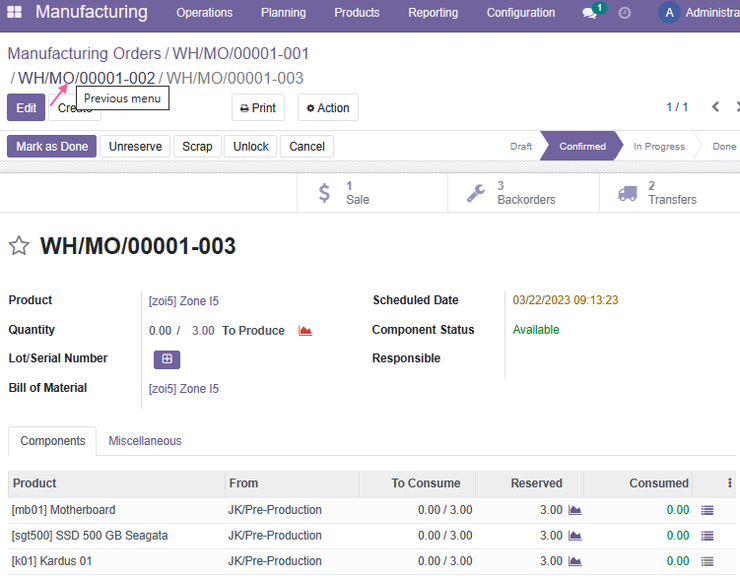Open the 2 Transfers smart button
This screenshot has width=740, height=576.
670,193
